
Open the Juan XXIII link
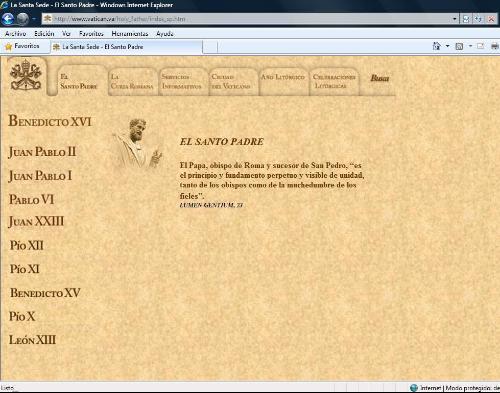(x=36, y=222)
